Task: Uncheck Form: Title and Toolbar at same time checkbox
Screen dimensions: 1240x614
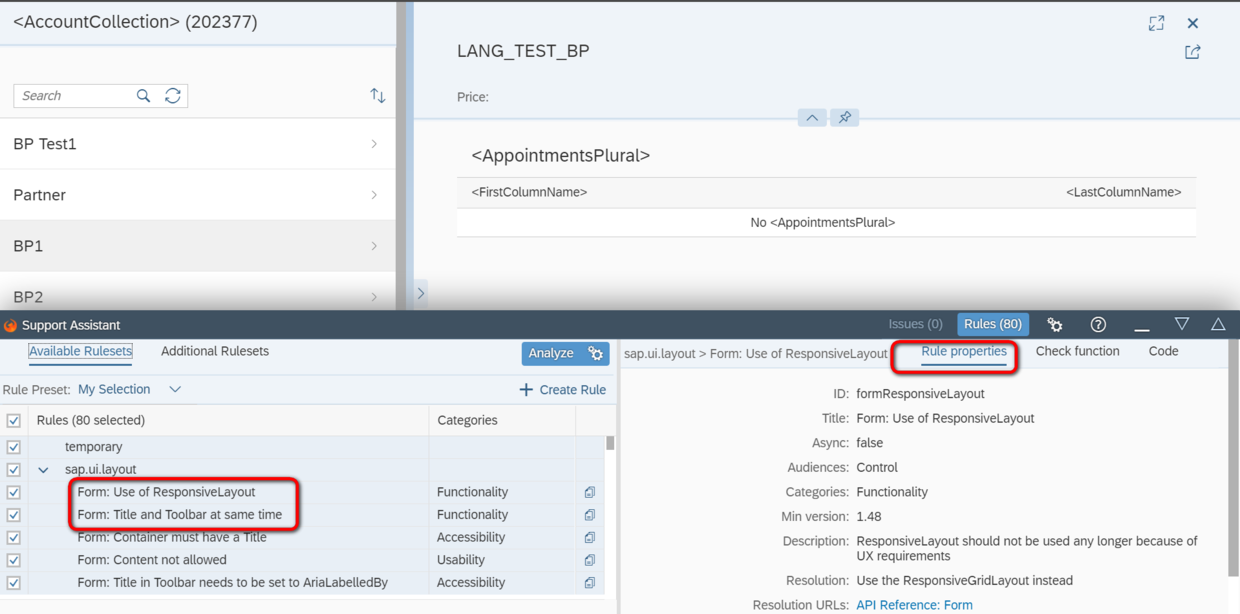Action: (14, 515)
